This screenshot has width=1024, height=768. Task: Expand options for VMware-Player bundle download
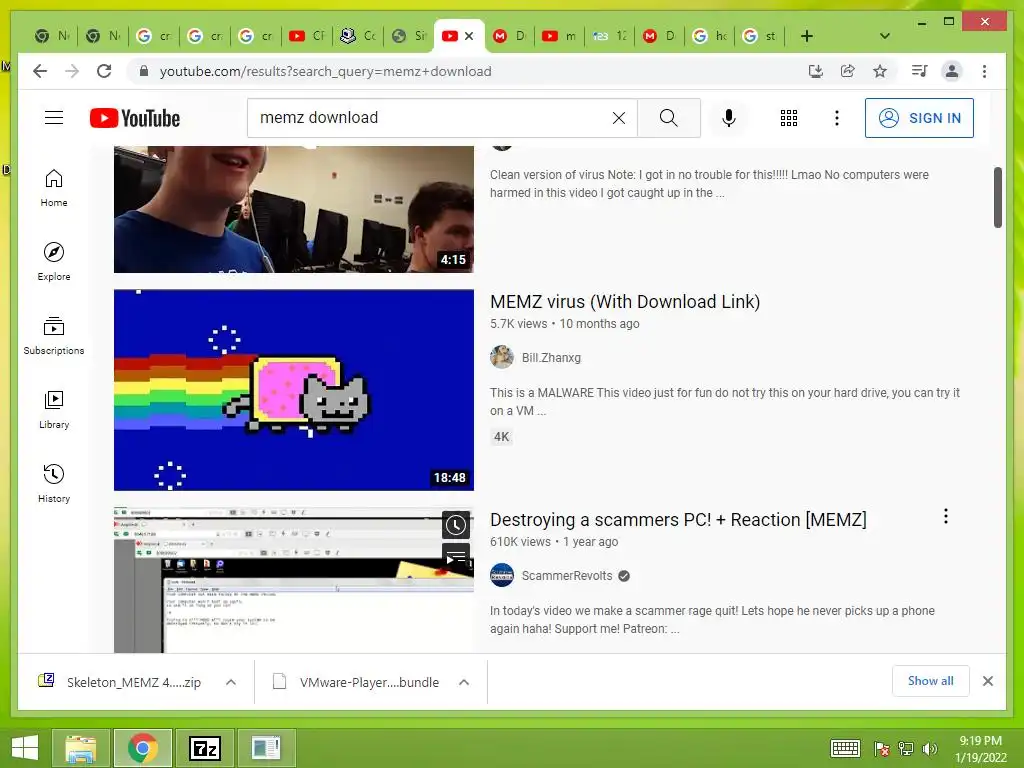point(464,682)
